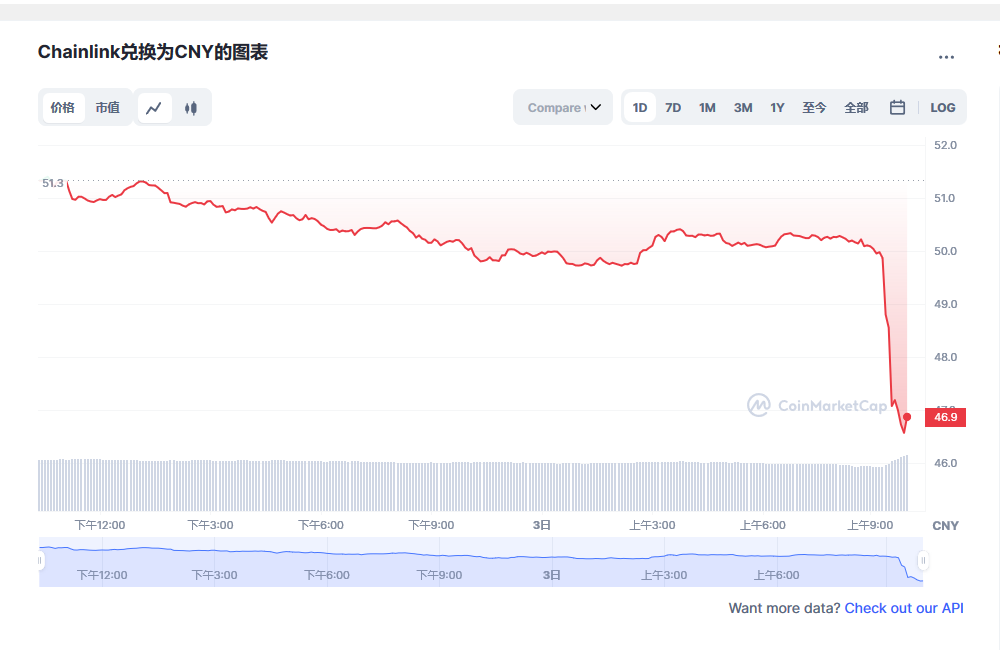This screenshot has width=1000, height=650.
Task: Select the 全部 (all) time range
Action: pyautogui.click(x=857, y=107)
